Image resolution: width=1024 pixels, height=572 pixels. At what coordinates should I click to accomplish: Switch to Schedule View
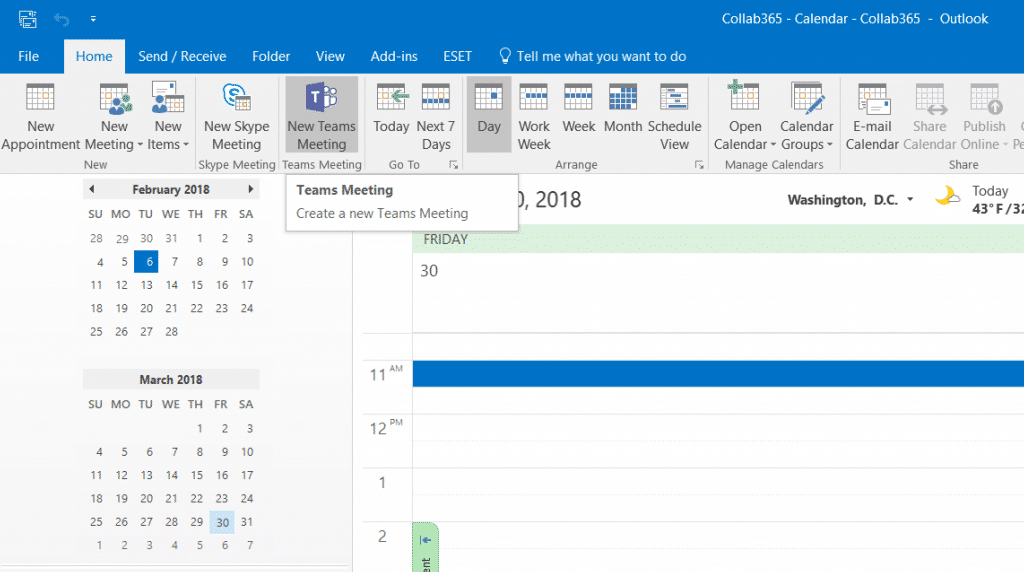(x=674, y=118)
